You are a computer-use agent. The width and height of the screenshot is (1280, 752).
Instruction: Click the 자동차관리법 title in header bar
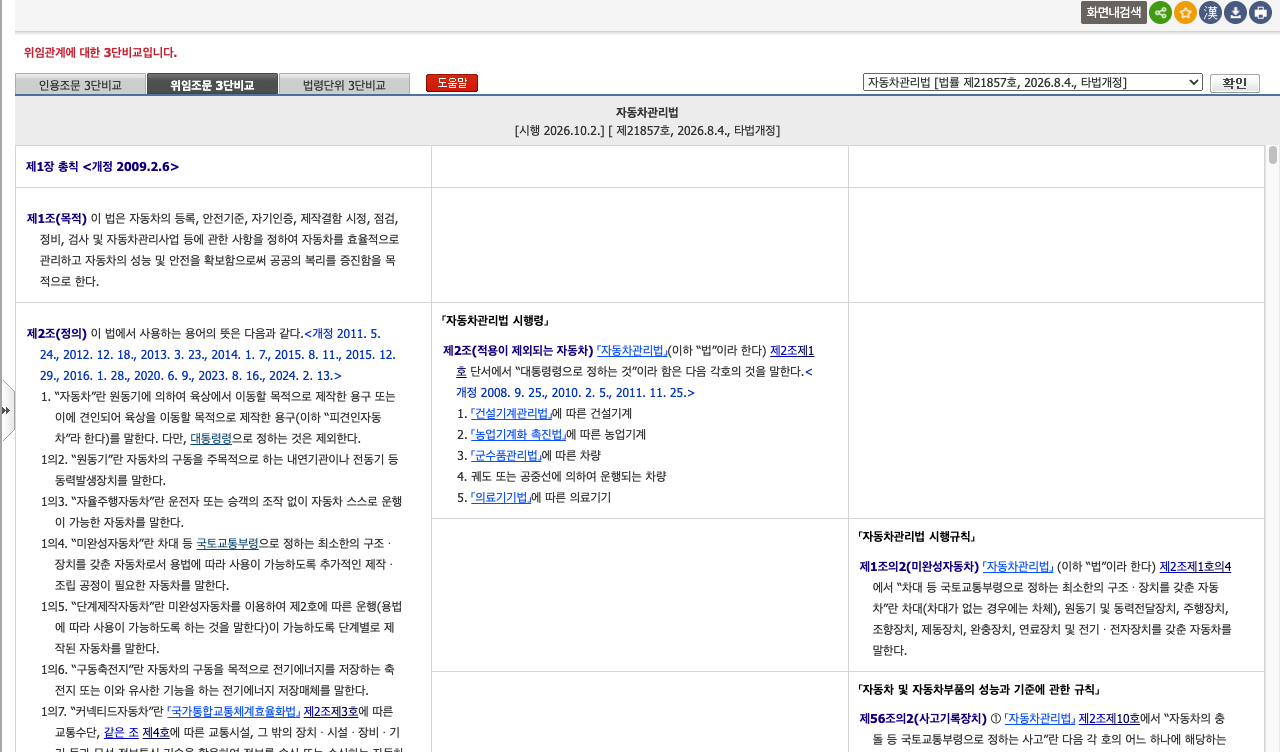pyautogui.click(x=647, y=112)
